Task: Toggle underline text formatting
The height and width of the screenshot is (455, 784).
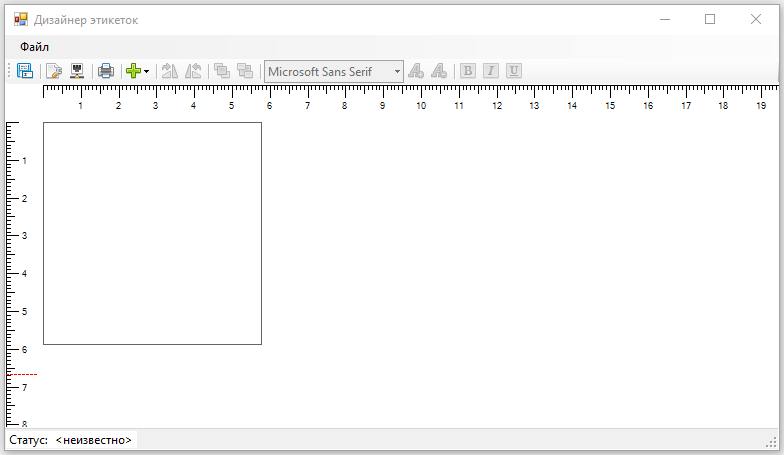Action: pos(513,71)
